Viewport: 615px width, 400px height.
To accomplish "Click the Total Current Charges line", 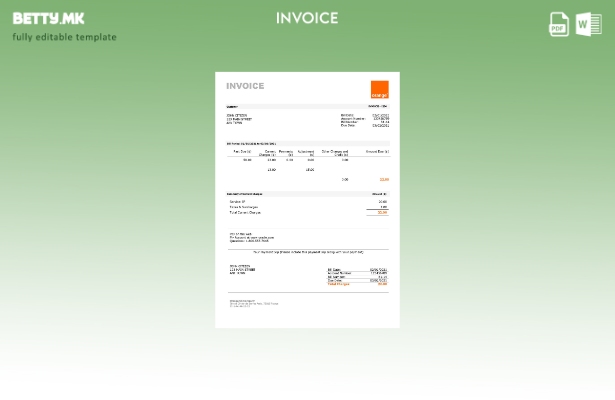I will tap(245, 213).
